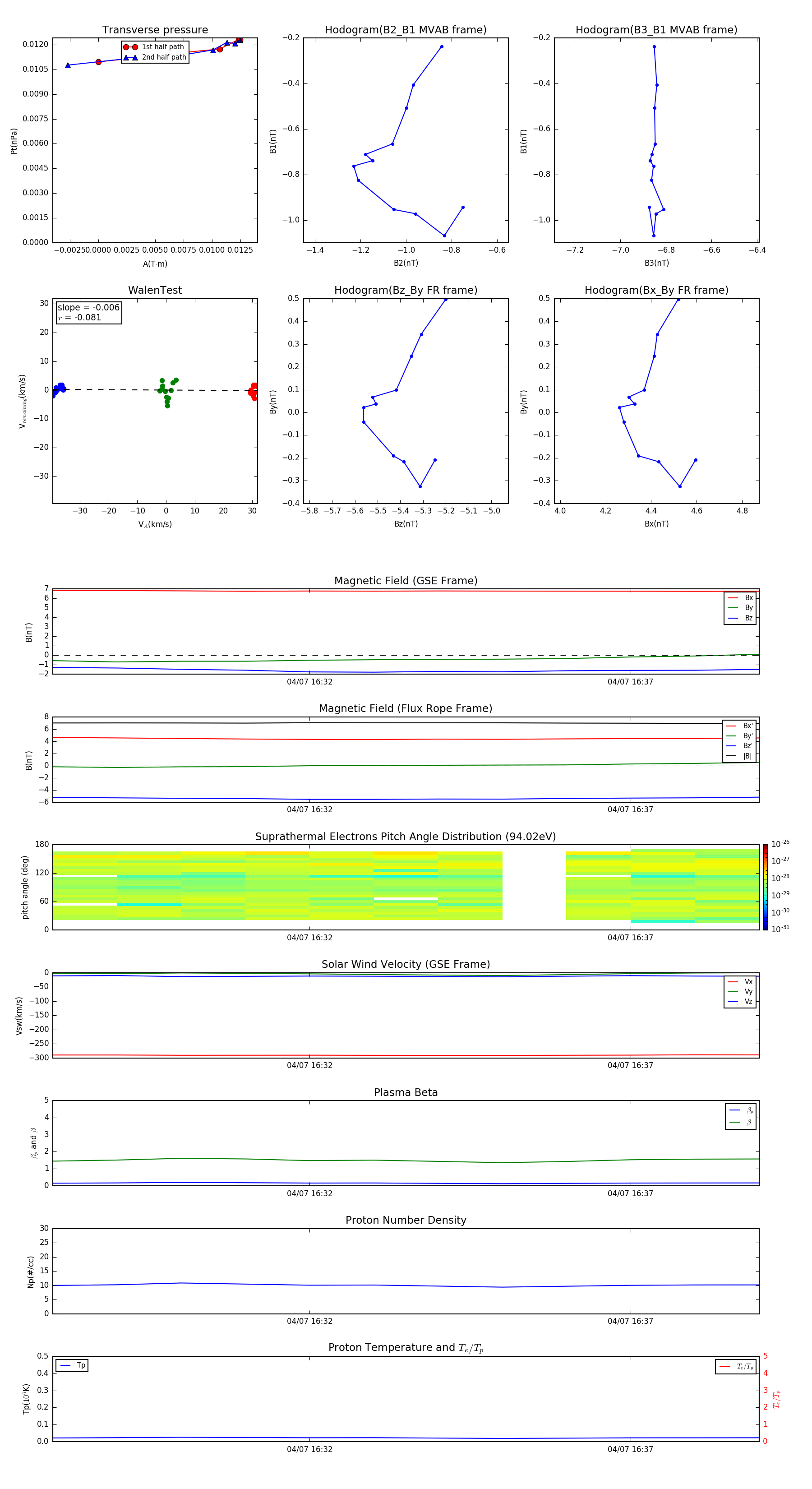Click the red Te/Tp right axis label

(x=777, y=1399)
